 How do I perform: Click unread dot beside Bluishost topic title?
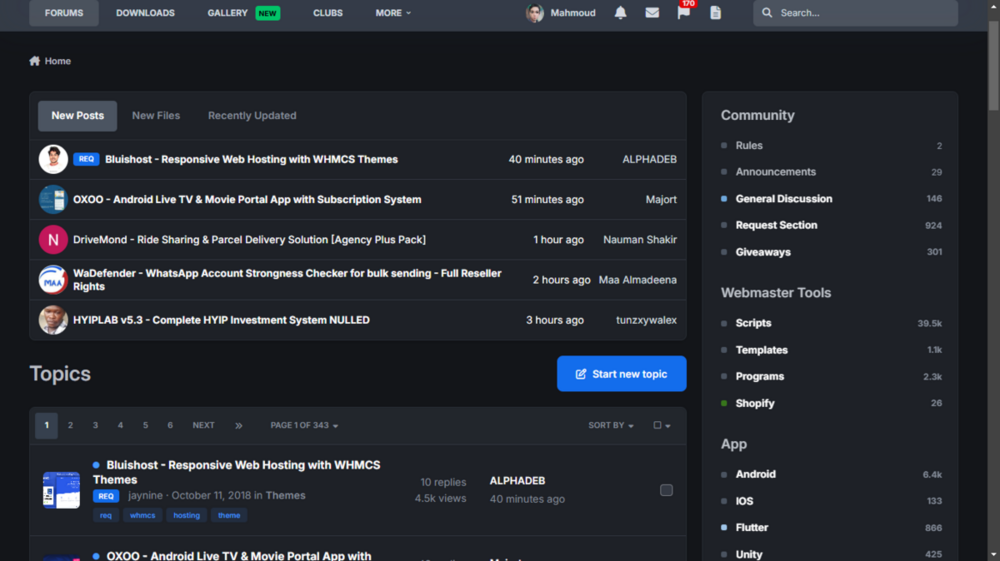tap(96, 465)
